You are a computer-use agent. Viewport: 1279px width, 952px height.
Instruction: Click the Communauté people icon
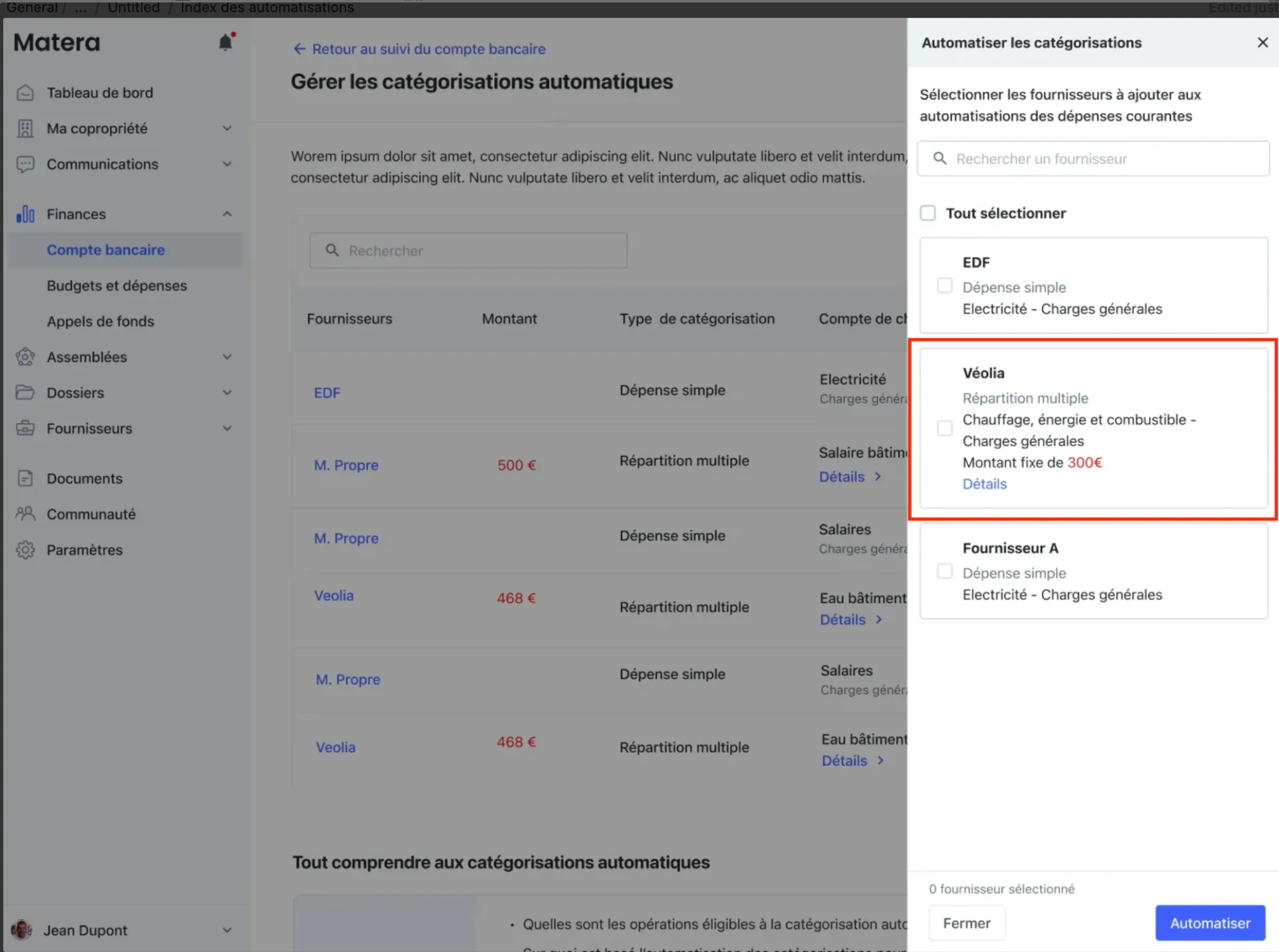pos(25,514)
